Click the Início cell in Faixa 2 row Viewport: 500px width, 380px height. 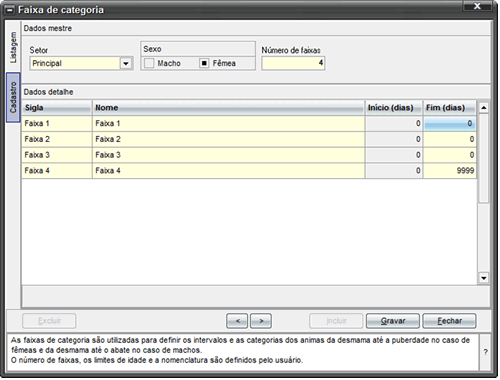[394, 139]
